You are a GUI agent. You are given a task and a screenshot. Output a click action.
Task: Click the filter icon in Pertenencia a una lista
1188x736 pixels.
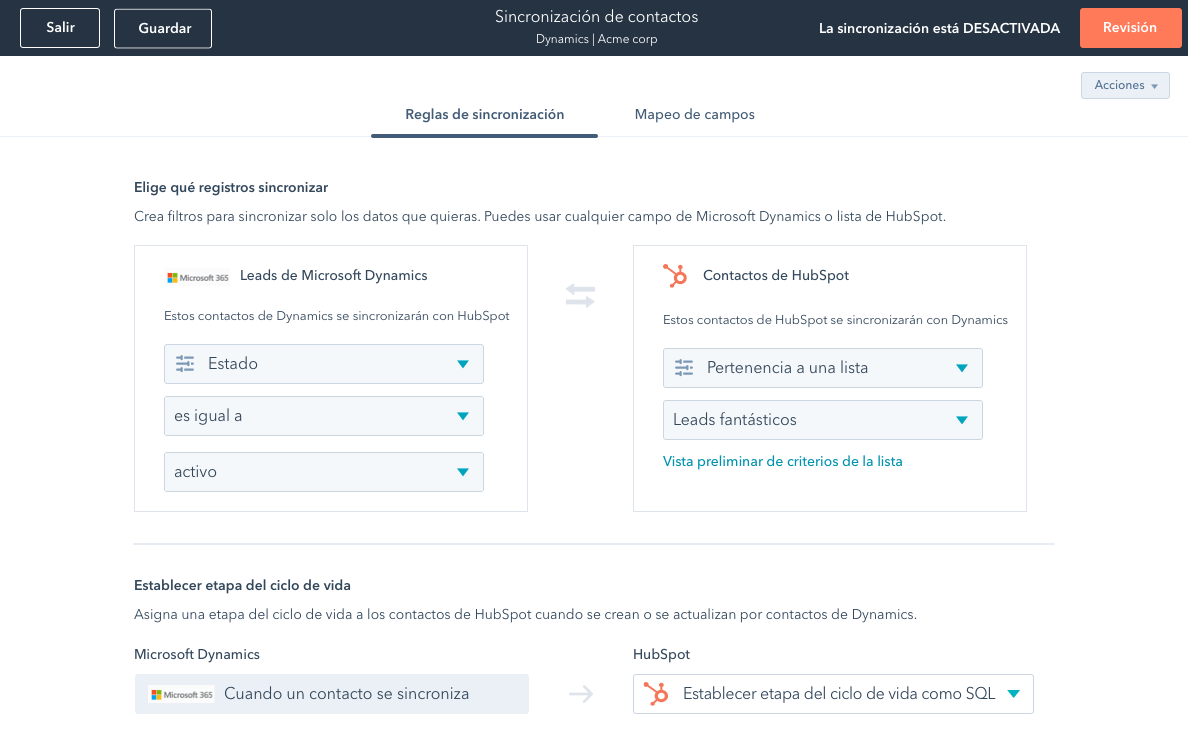tap(684, 368)
